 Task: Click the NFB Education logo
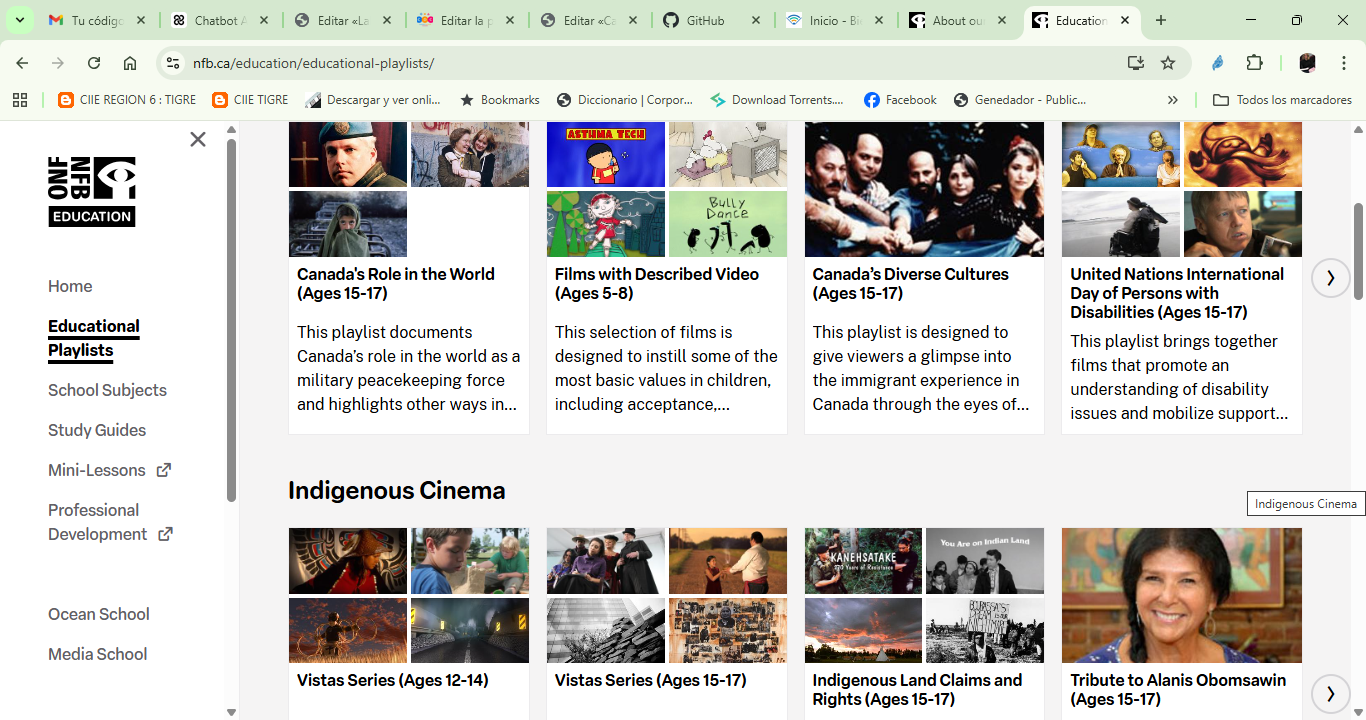point(91,190)
